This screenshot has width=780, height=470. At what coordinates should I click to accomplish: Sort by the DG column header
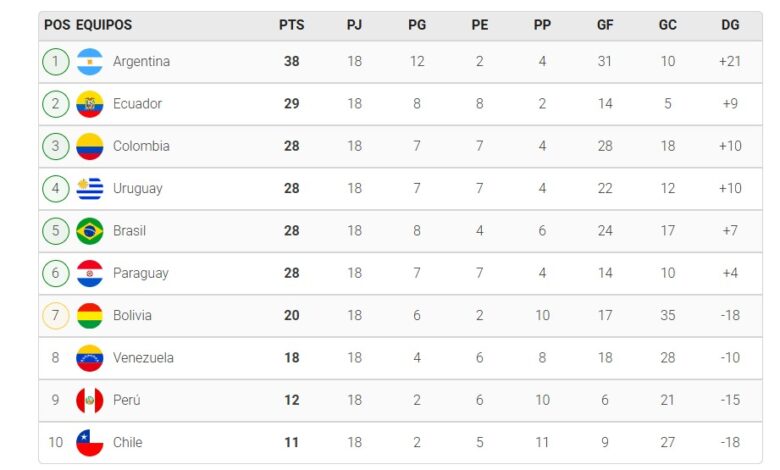click(x=729, y=25)
